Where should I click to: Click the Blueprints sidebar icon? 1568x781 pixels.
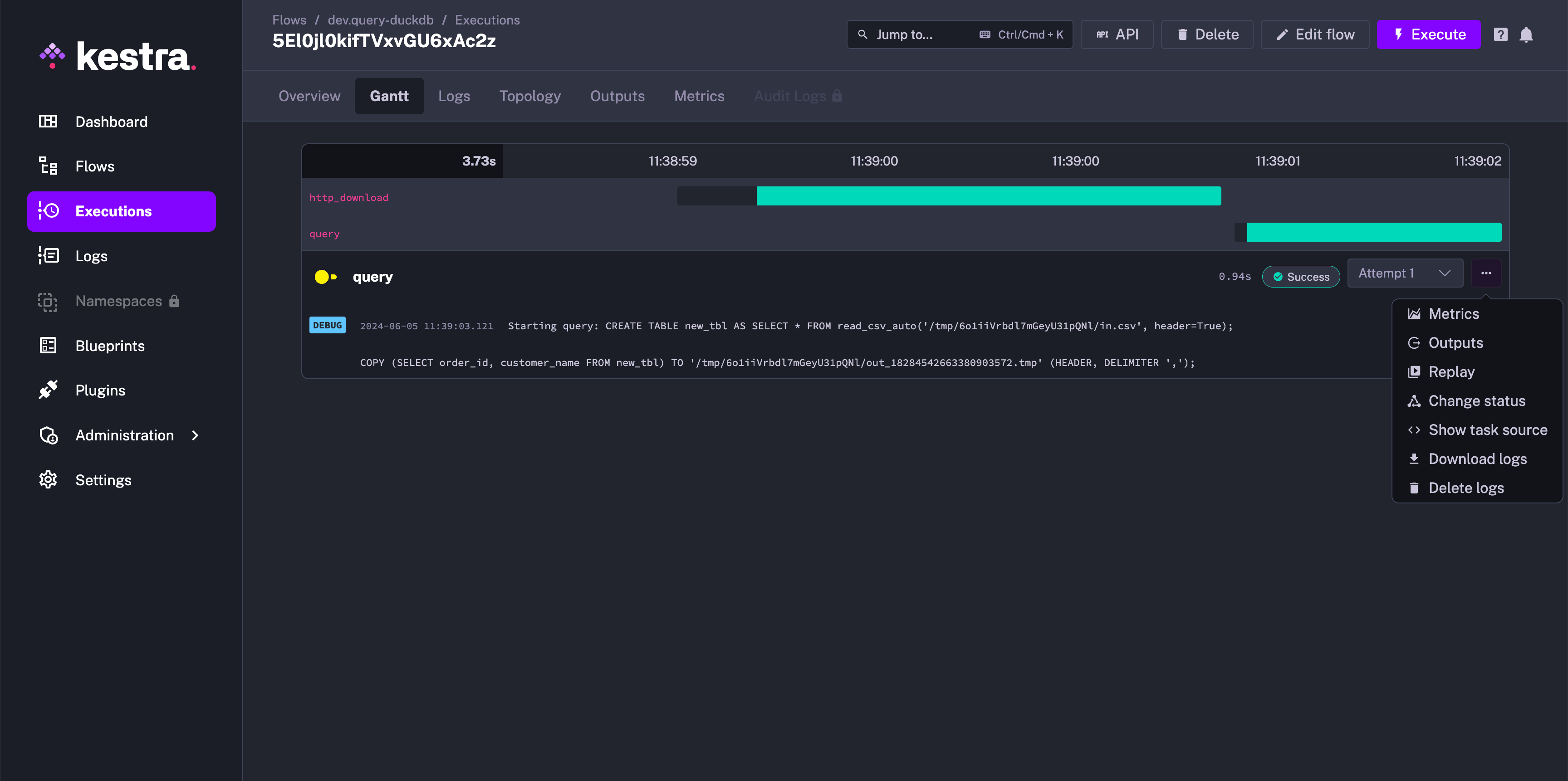point(48,346)
